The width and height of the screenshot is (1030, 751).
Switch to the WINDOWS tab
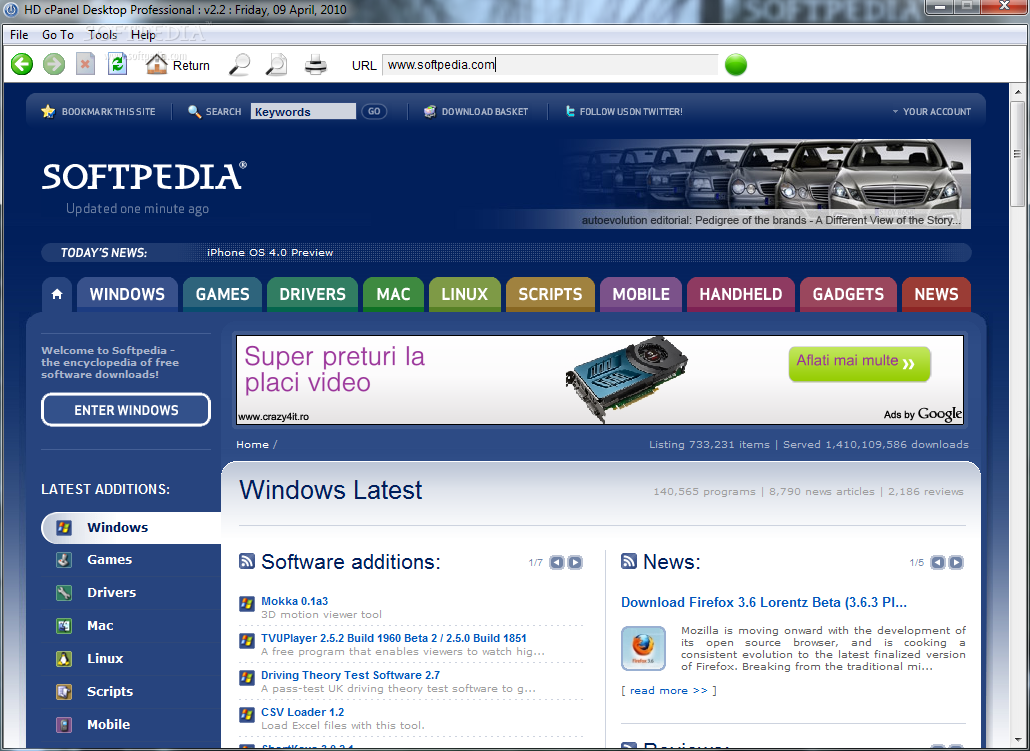click(x=127, y=294)
